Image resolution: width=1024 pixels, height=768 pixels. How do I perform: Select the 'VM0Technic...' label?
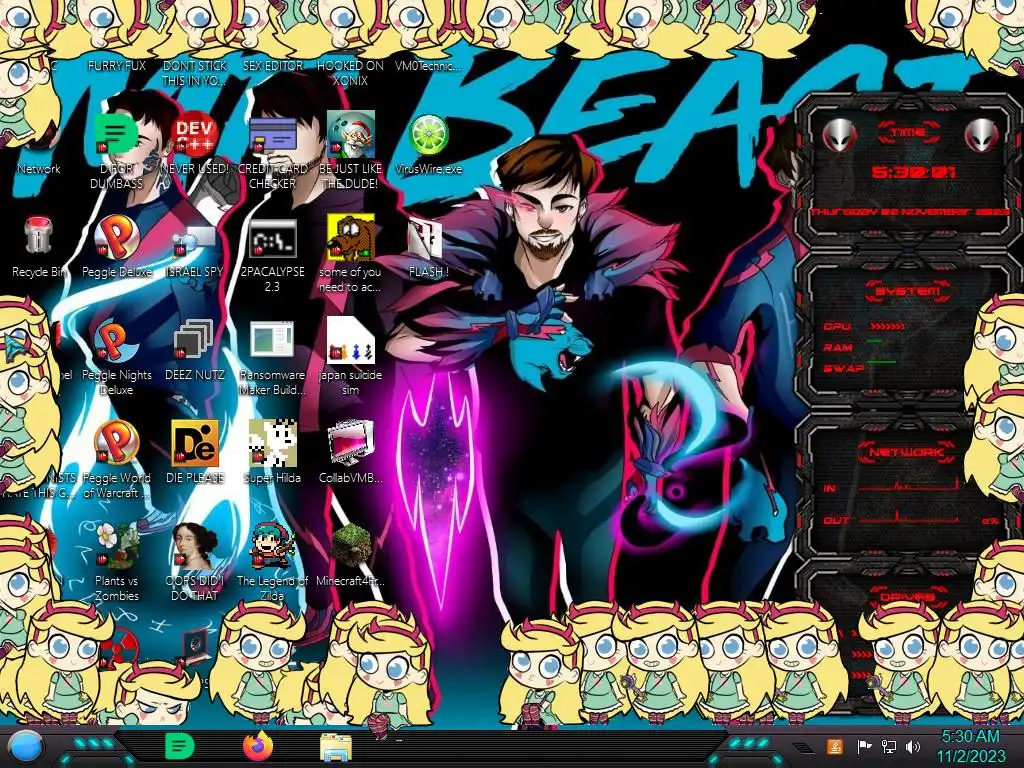tap(428, 65)
